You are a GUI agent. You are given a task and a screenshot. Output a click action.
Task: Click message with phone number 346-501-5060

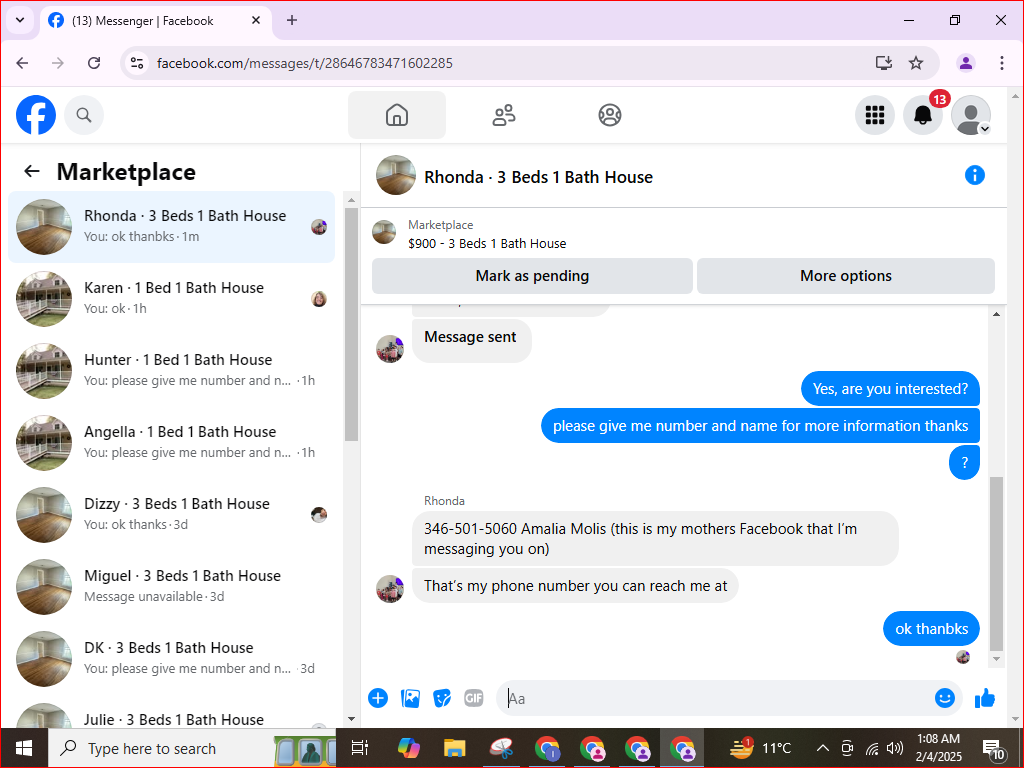[655, 539]
